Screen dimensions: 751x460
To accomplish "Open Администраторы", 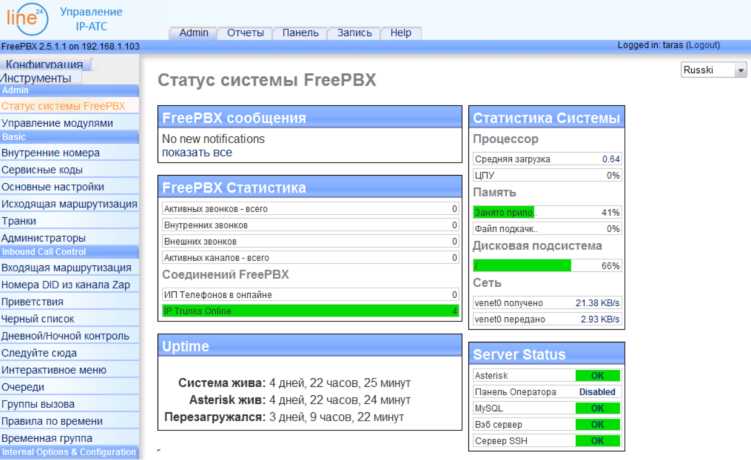I will click(x=43, y=238).
